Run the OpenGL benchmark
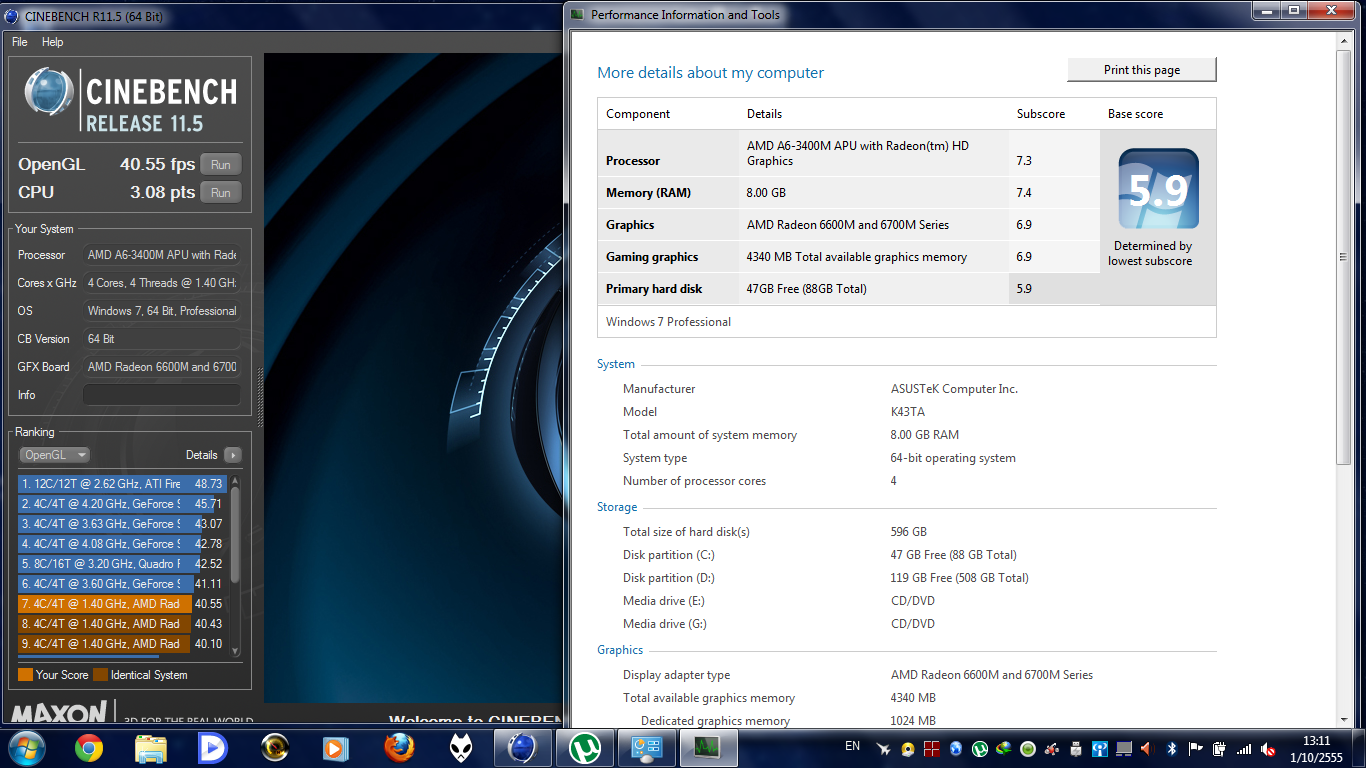This screenshot has height=768, width=1366. pyautogui.click(x=221, y=165)
